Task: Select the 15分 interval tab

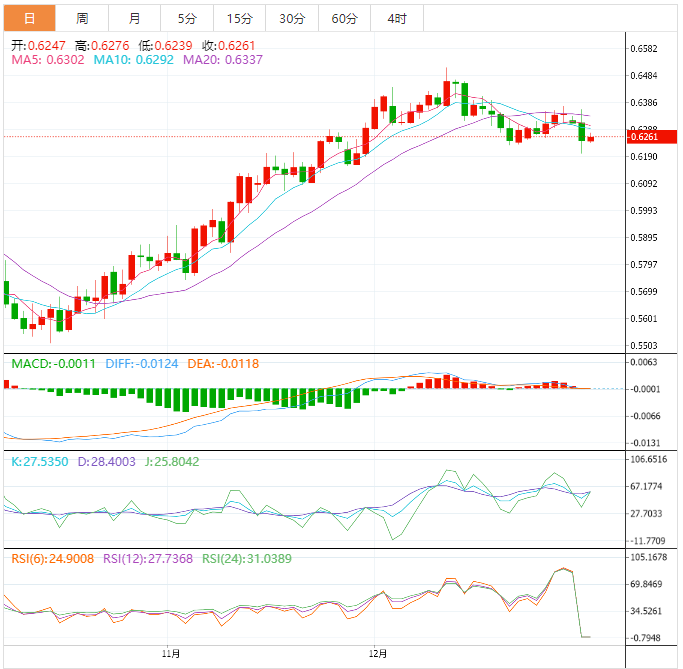Action: click(239, 18)
